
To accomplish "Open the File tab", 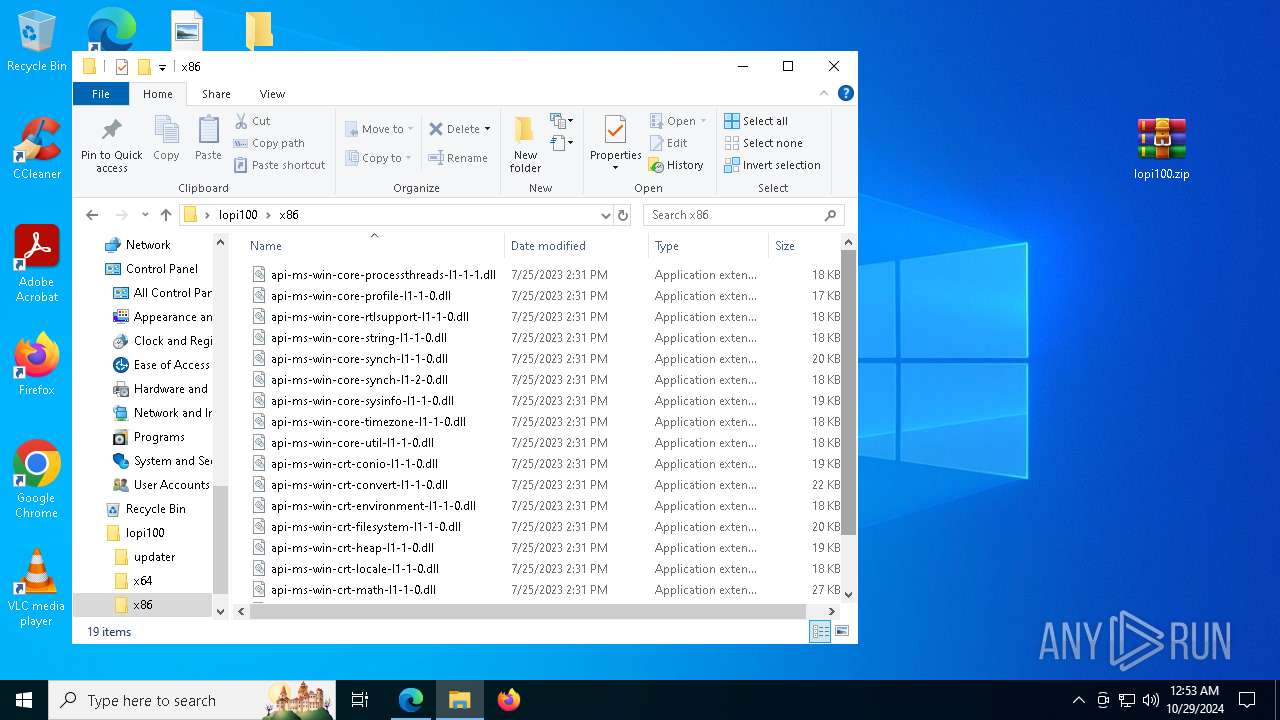I will tap(101, 94).
